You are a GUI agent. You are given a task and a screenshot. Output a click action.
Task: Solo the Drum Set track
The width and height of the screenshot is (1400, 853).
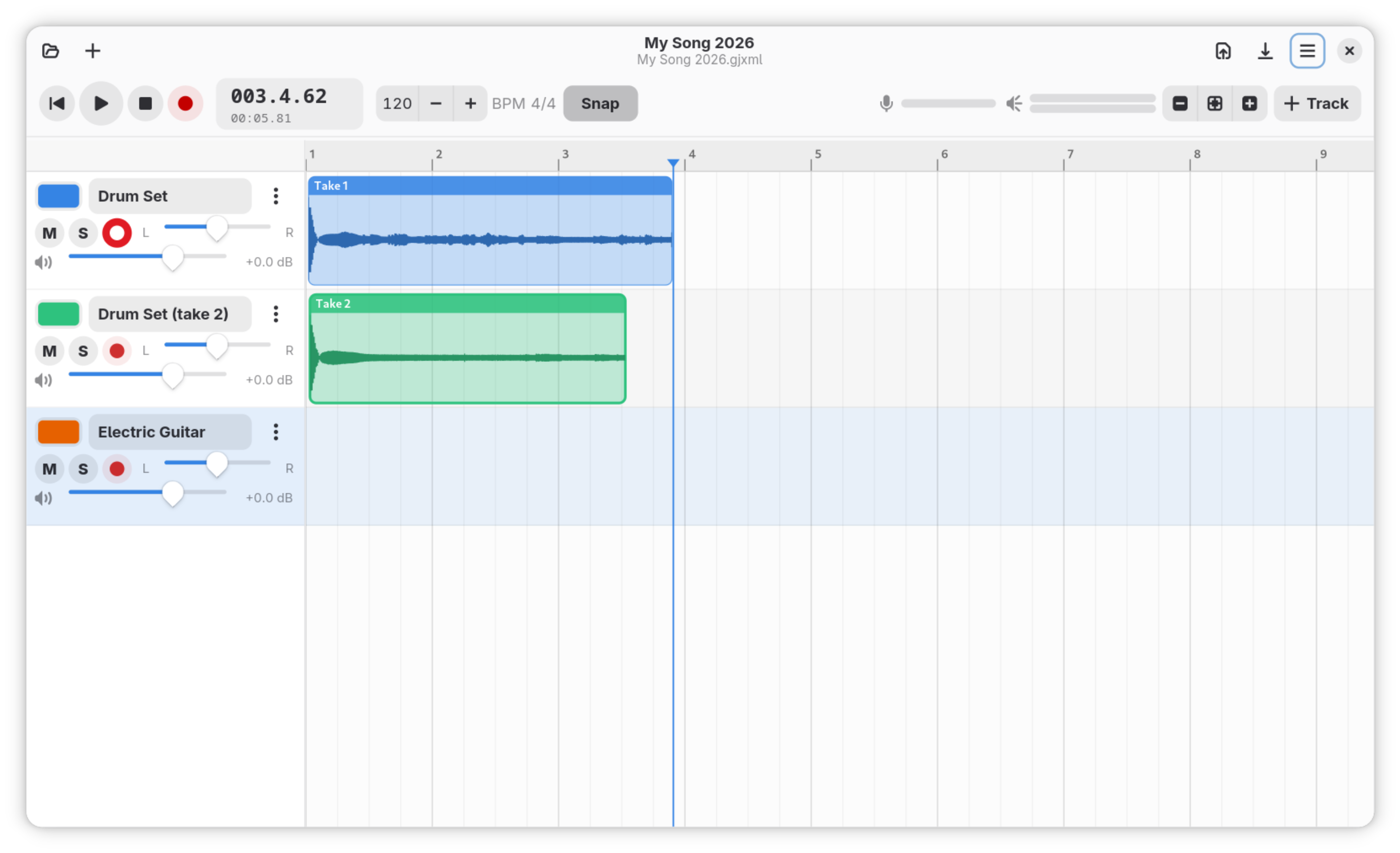[x=83, y=233]
